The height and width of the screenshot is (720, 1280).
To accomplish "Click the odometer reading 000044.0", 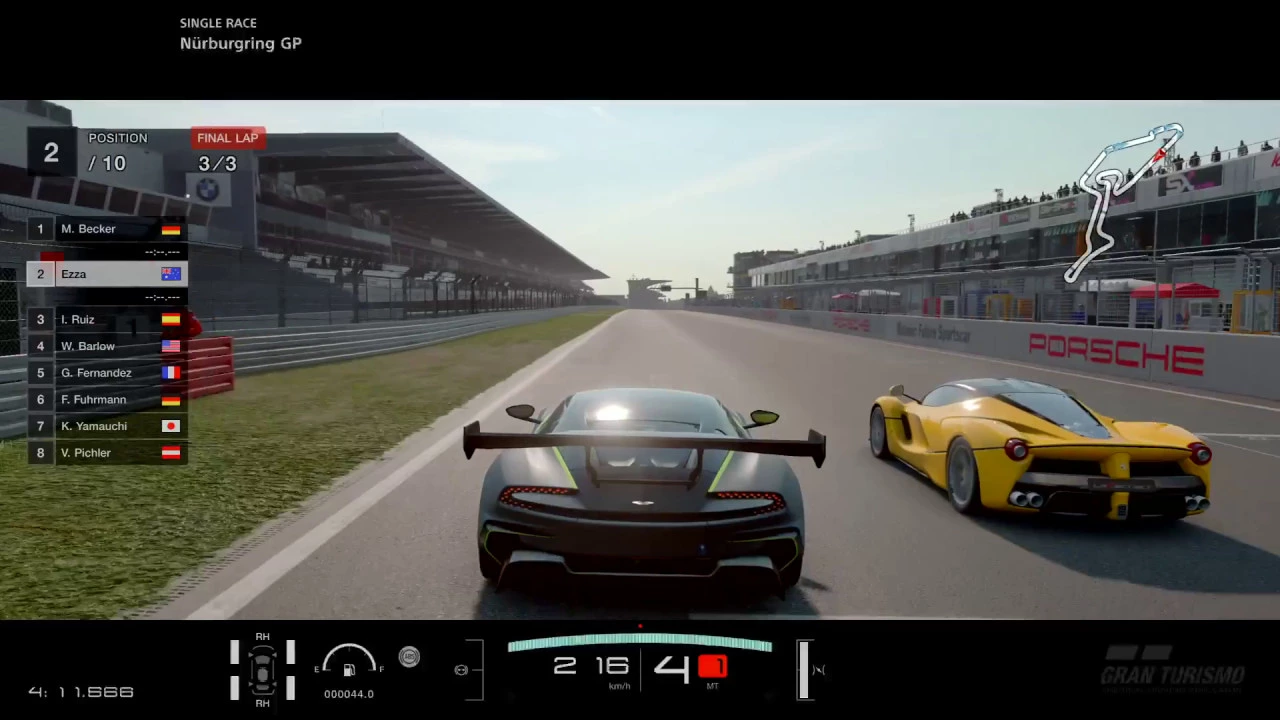I will (x=349, y=694).
